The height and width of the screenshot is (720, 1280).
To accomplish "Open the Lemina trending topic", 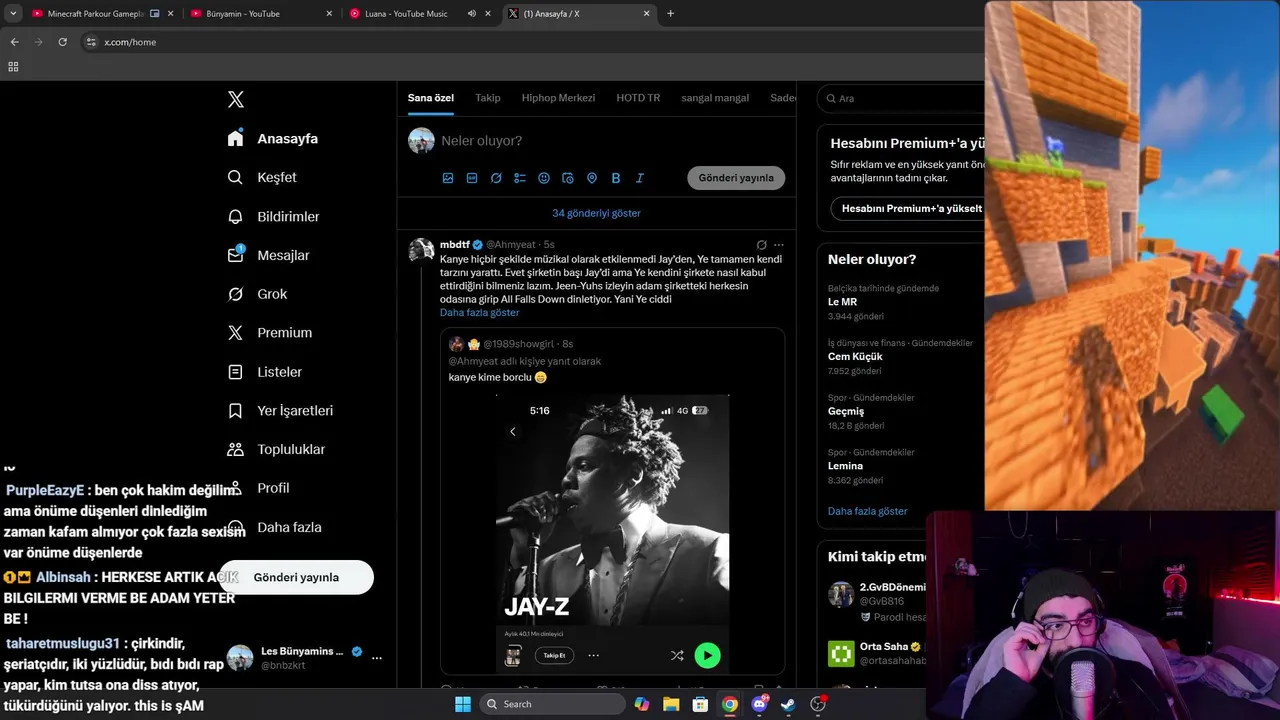I will point(845,466).
